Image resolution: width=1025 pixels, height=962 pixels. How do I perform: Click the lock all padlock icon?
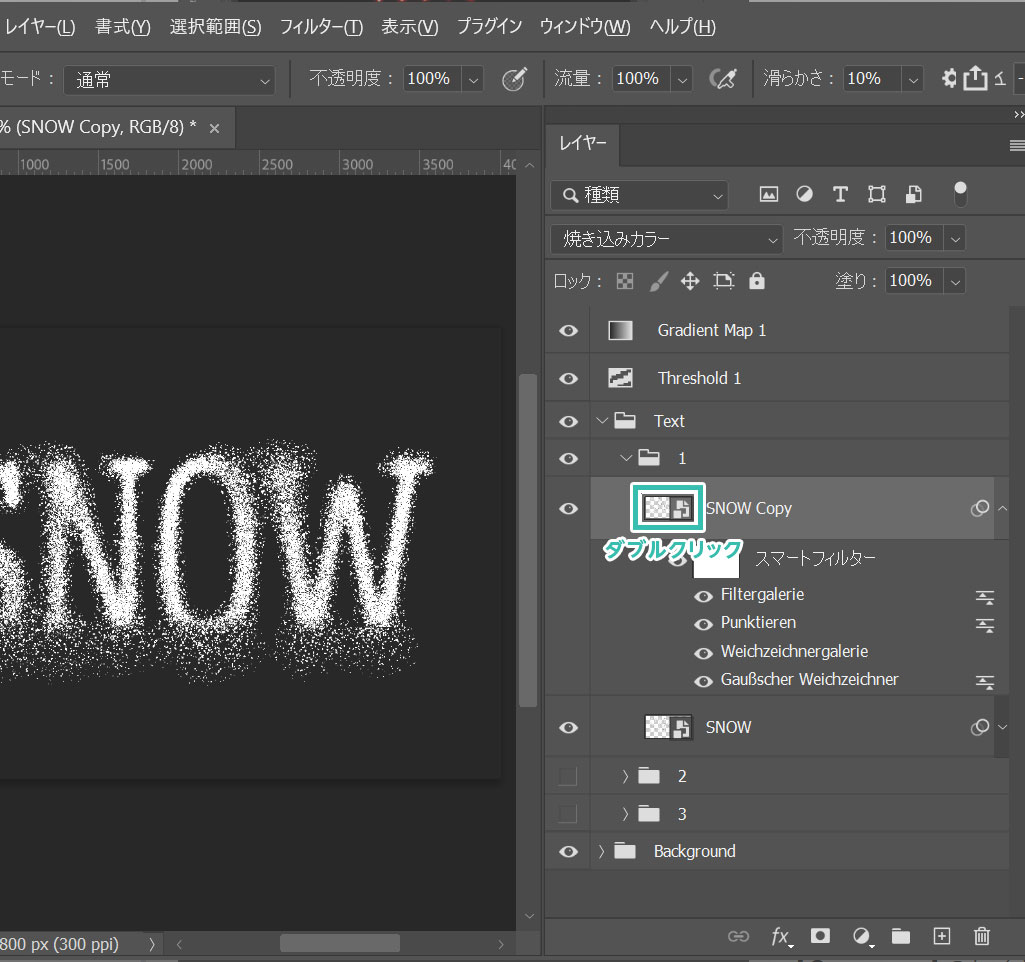point(757,281)
